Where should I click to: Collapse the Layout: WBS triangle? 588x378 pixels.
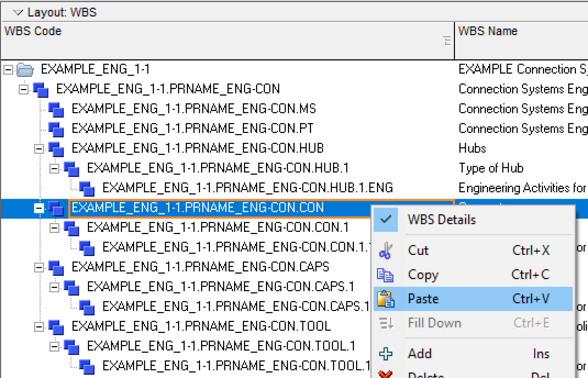[x=18, y=13]
